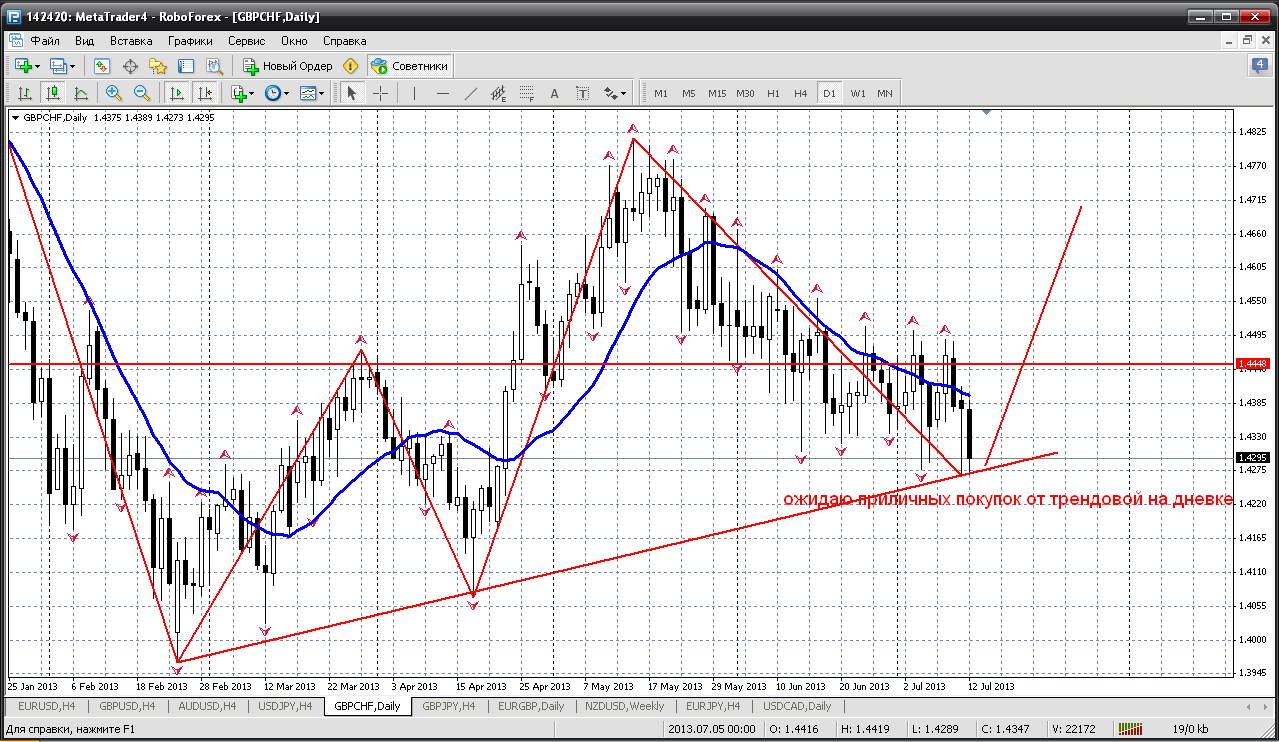Toggle the Советники expert advisors button
Viewport: 1279px width, 742px height.
point(409,66)
